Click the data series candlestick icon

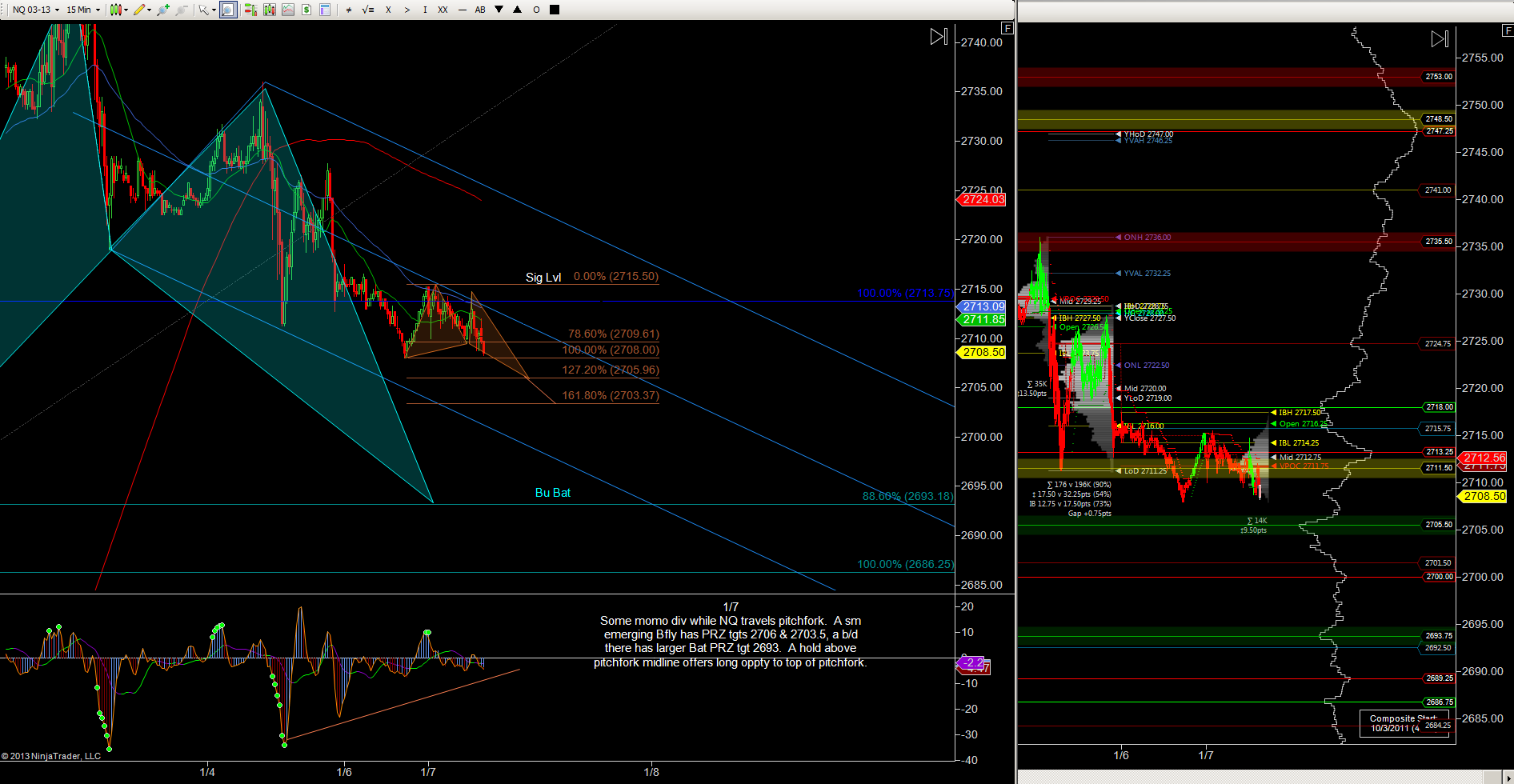coord(270,10)
